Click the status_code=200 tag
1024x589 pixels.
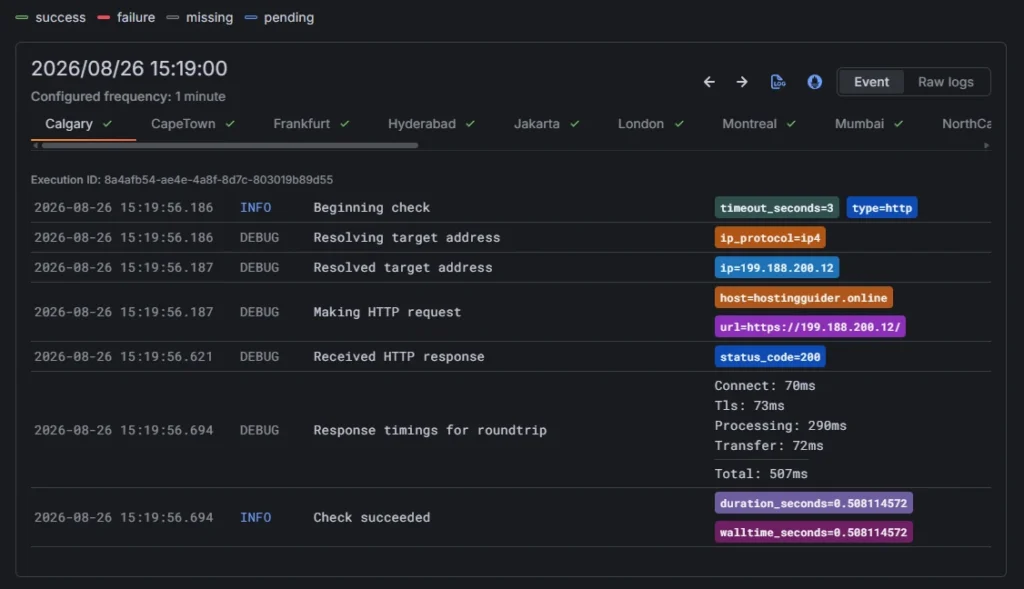(x=770, y=357)
